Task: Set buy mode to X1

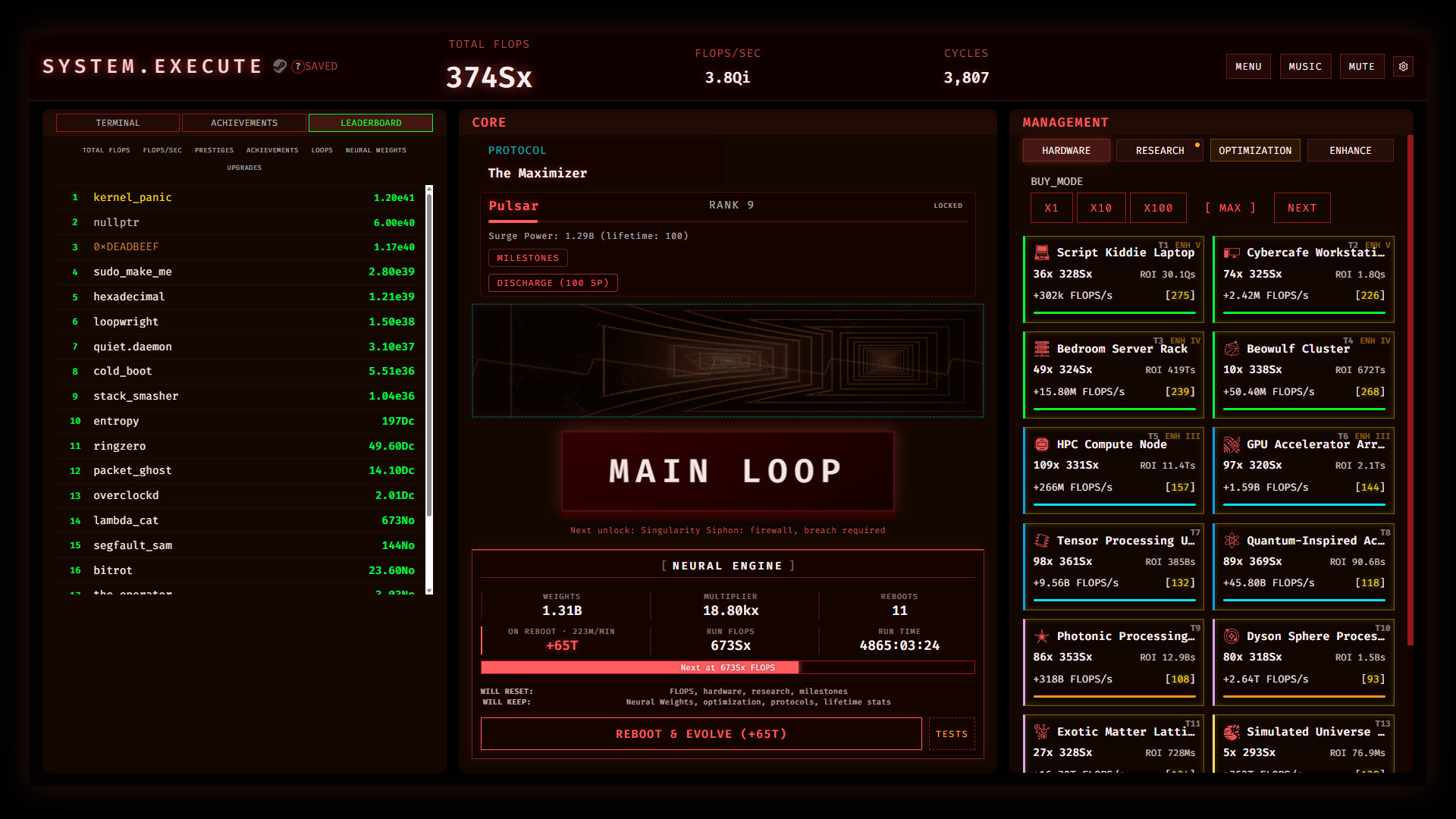Action: pos(1051,208)
